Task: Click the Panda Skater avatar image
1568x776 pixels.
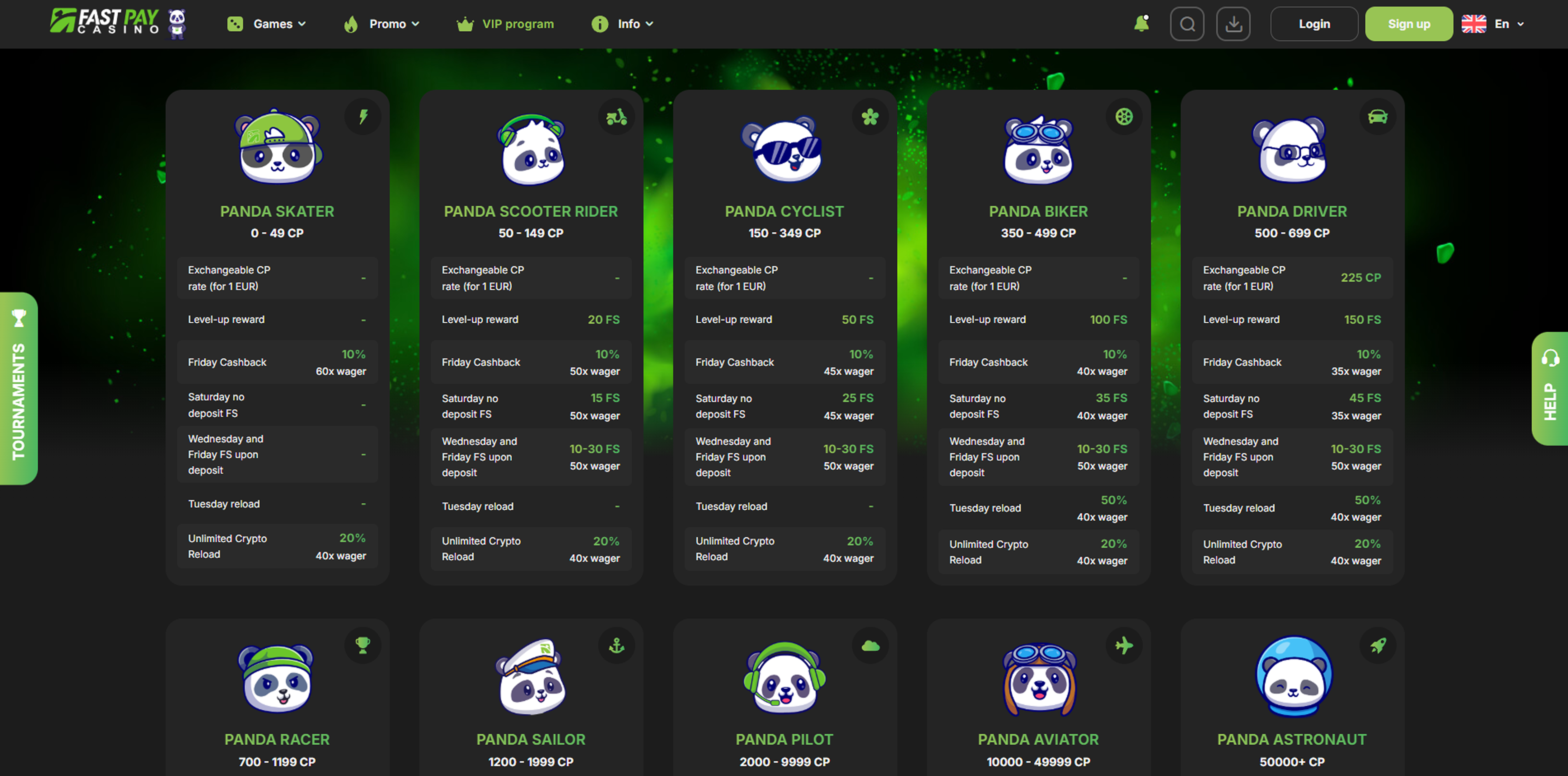Action: click(x=278, y=147)
